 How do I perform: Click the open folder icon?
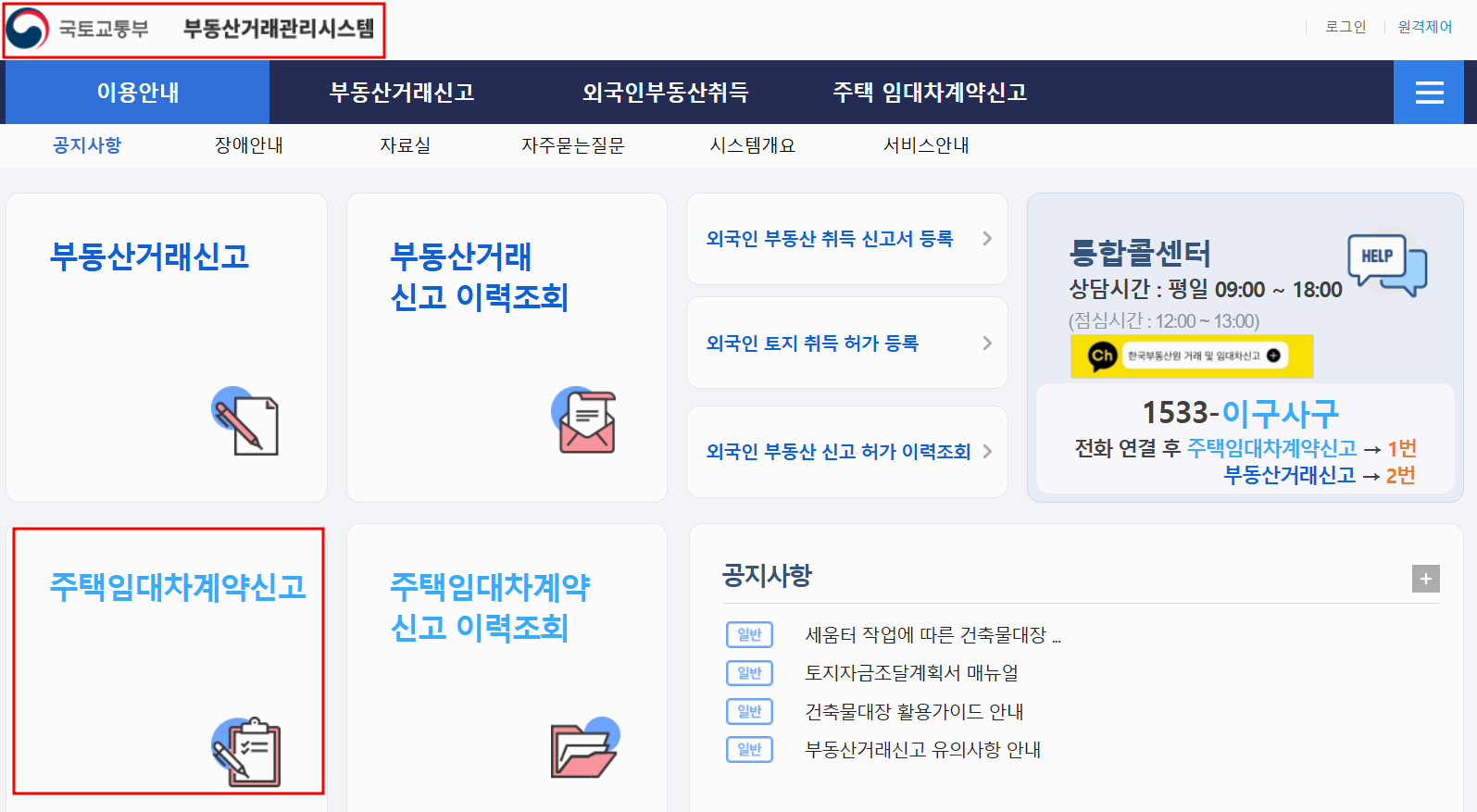click(x=585, y=748)
